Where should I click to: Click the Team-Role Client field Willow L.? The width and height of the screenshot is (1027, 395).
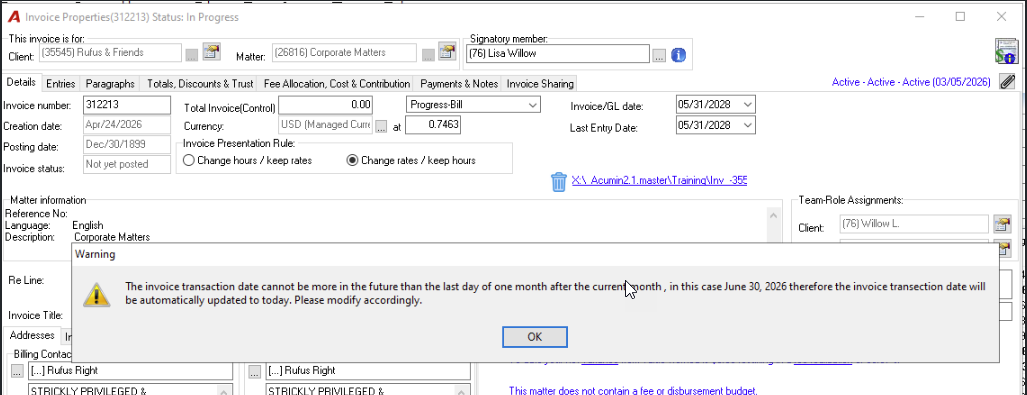(914, 224)
